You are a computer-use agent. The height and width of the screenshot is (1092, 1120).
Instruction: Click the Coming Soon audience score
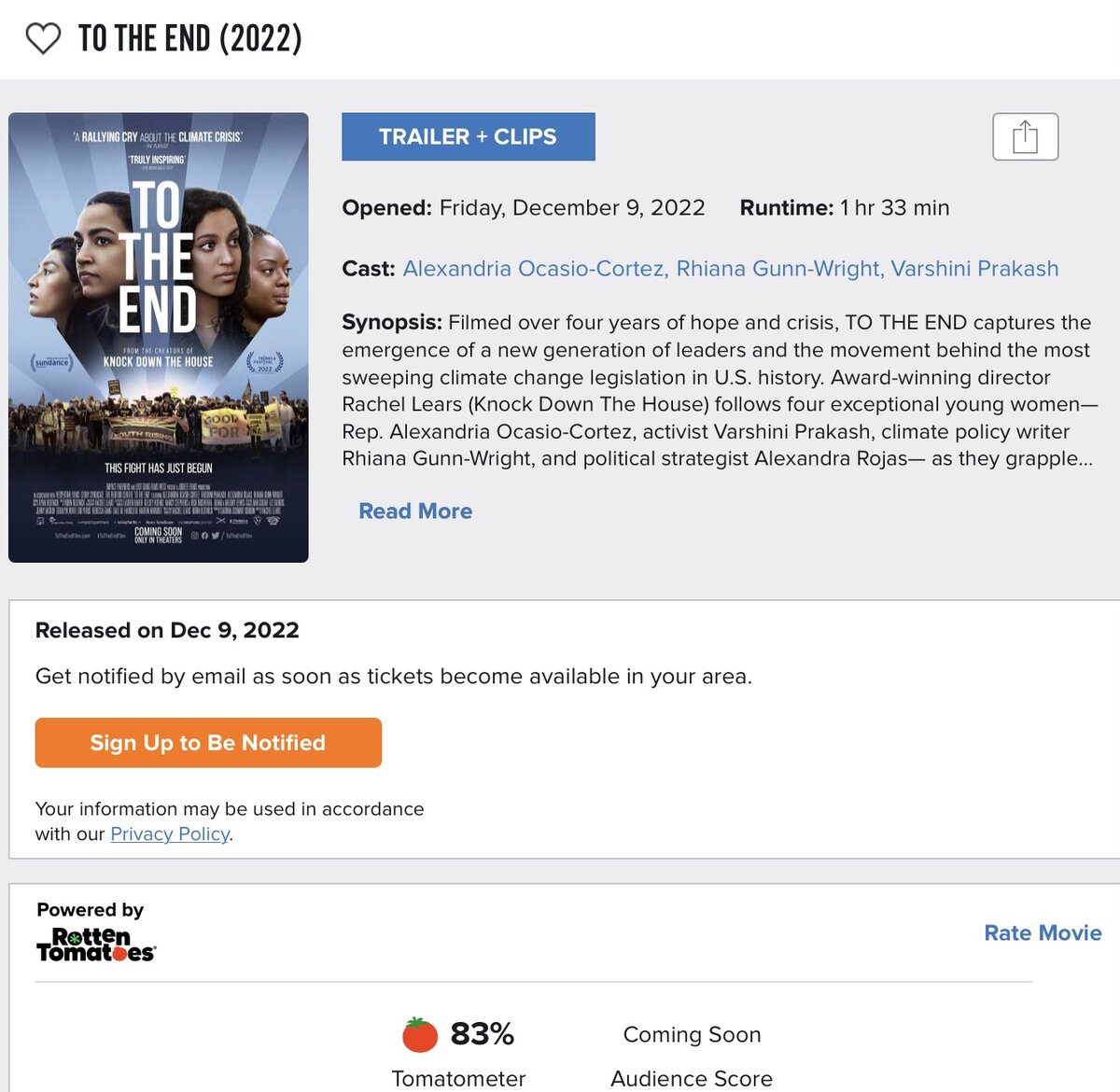click(x=692, y=1035)
